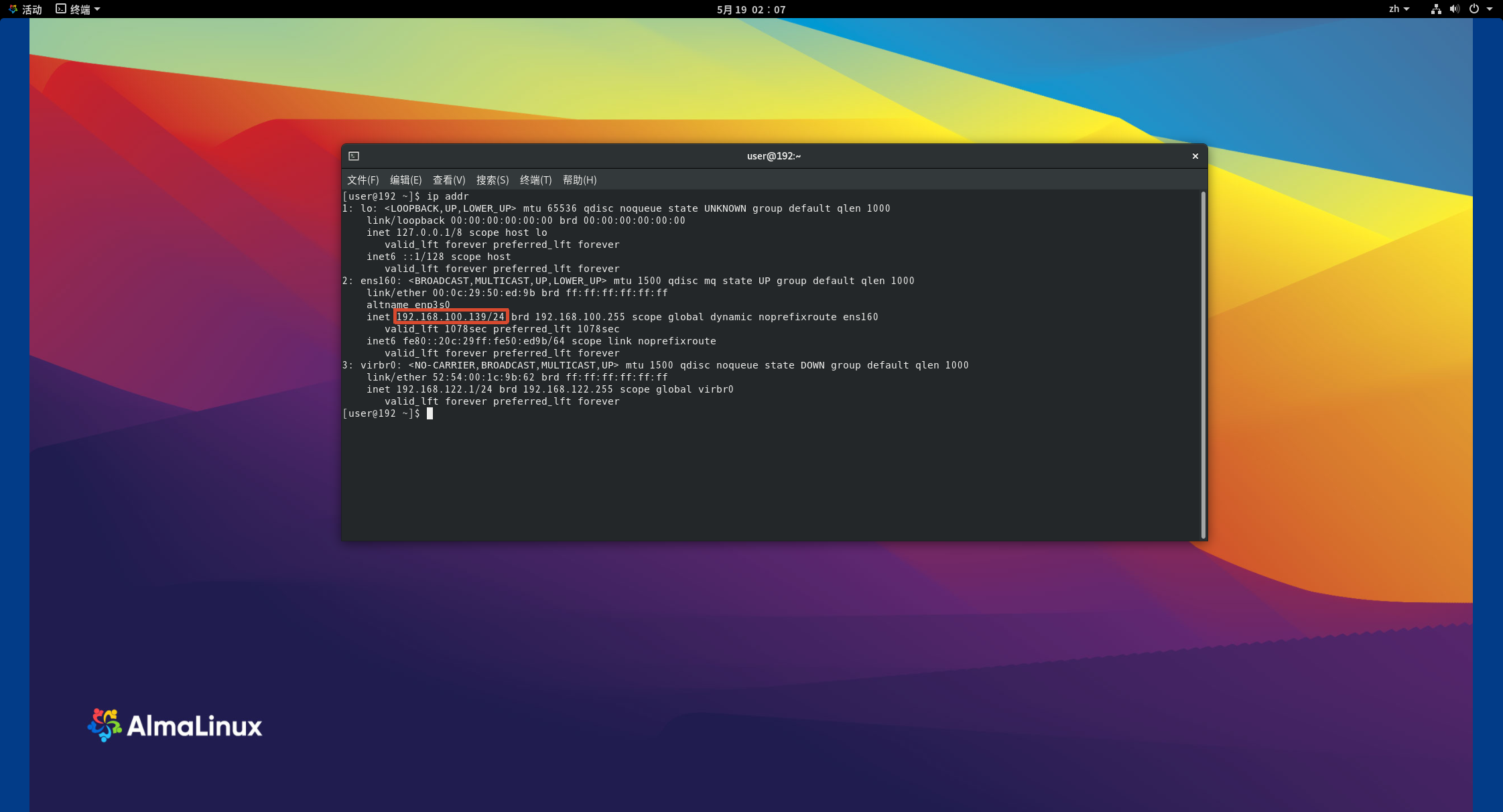The image size is (1503, 812).
Task: Open the 活动 activities overview
Action: (25, 9)
